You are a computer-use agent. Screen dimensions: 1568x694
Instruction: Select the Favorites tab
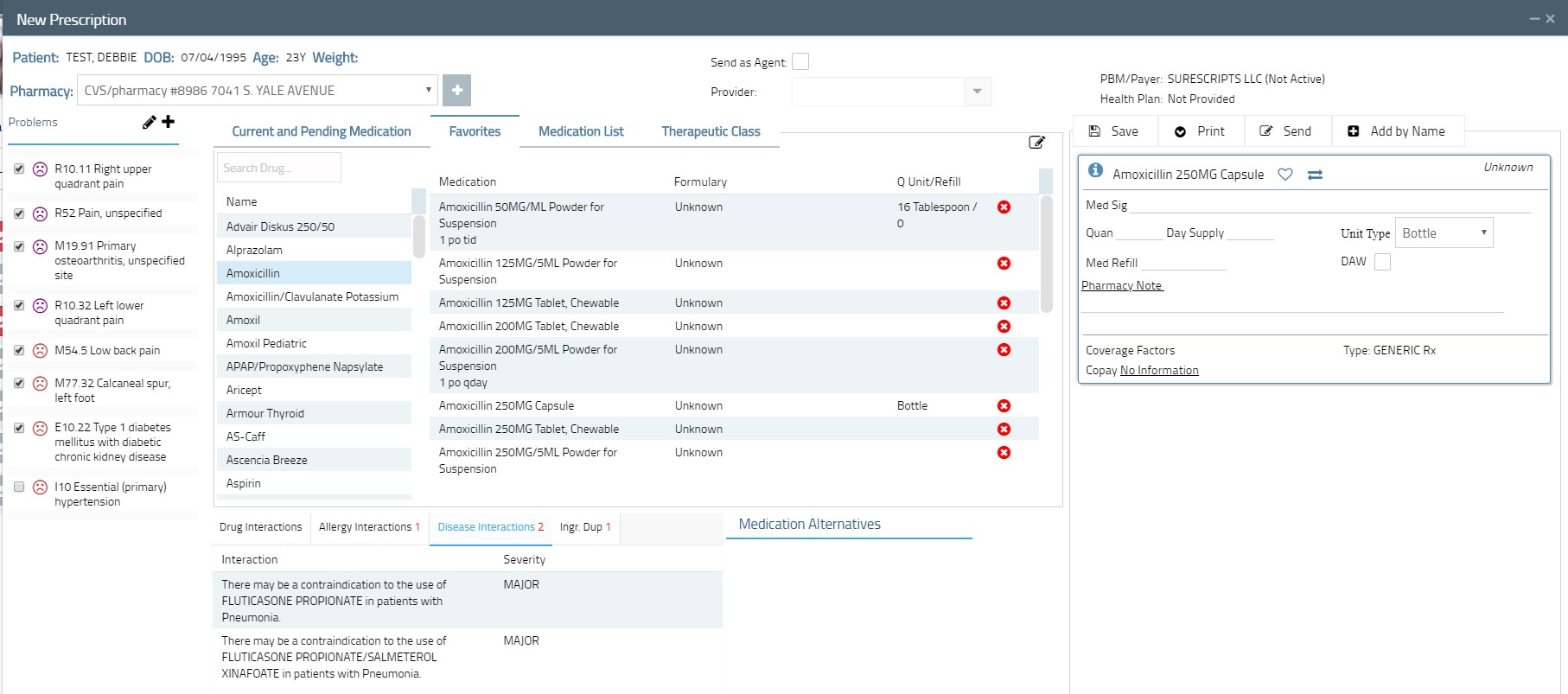coord(475,131)
